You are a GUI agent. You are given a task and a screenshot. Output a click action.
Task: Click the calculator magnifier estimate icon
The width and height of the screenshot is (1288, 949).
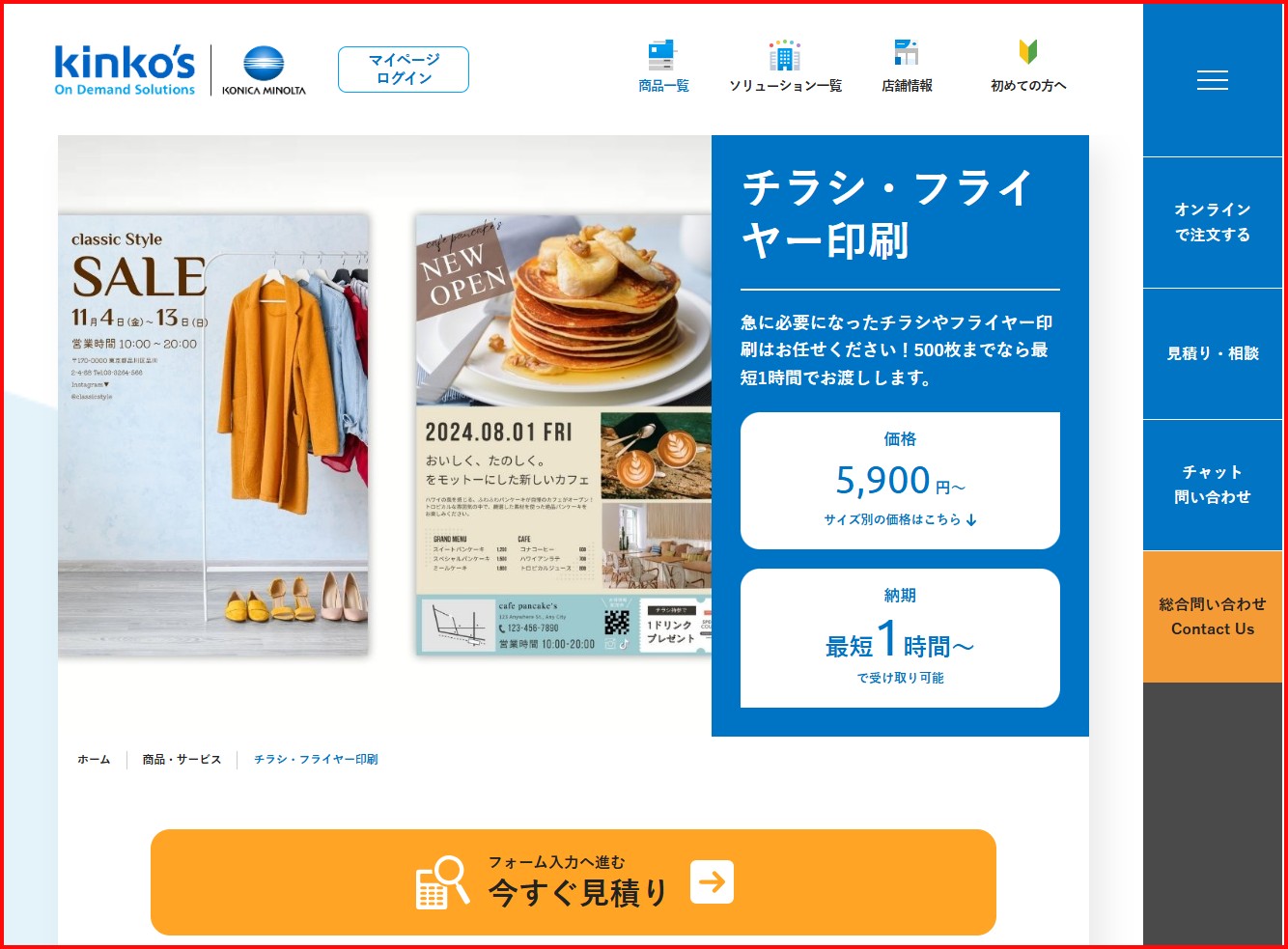click(442, 881)
